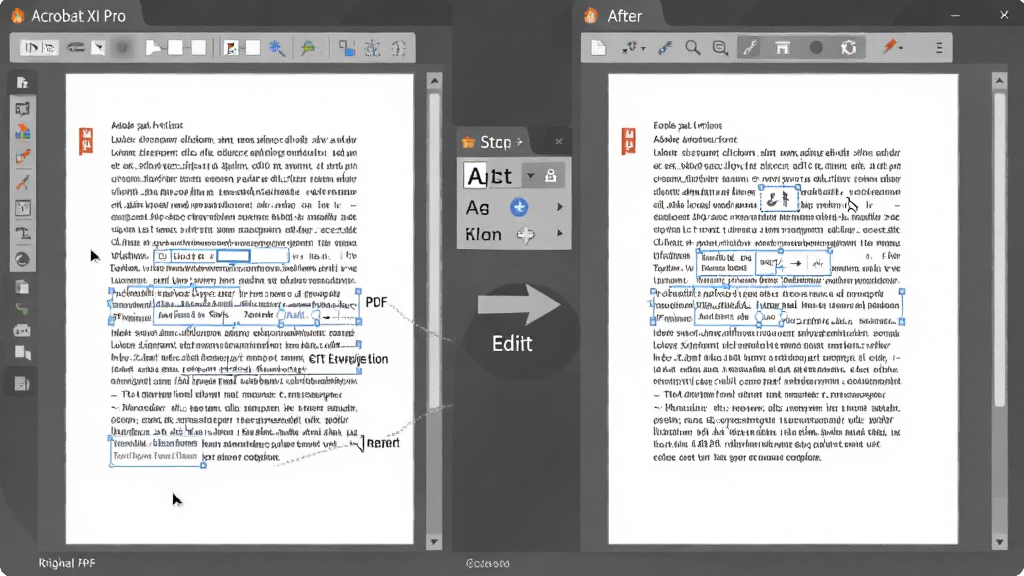
Task: Click the bottom document icon in the left sidebar
Action: pyautogui.click(x=22, y=383)
